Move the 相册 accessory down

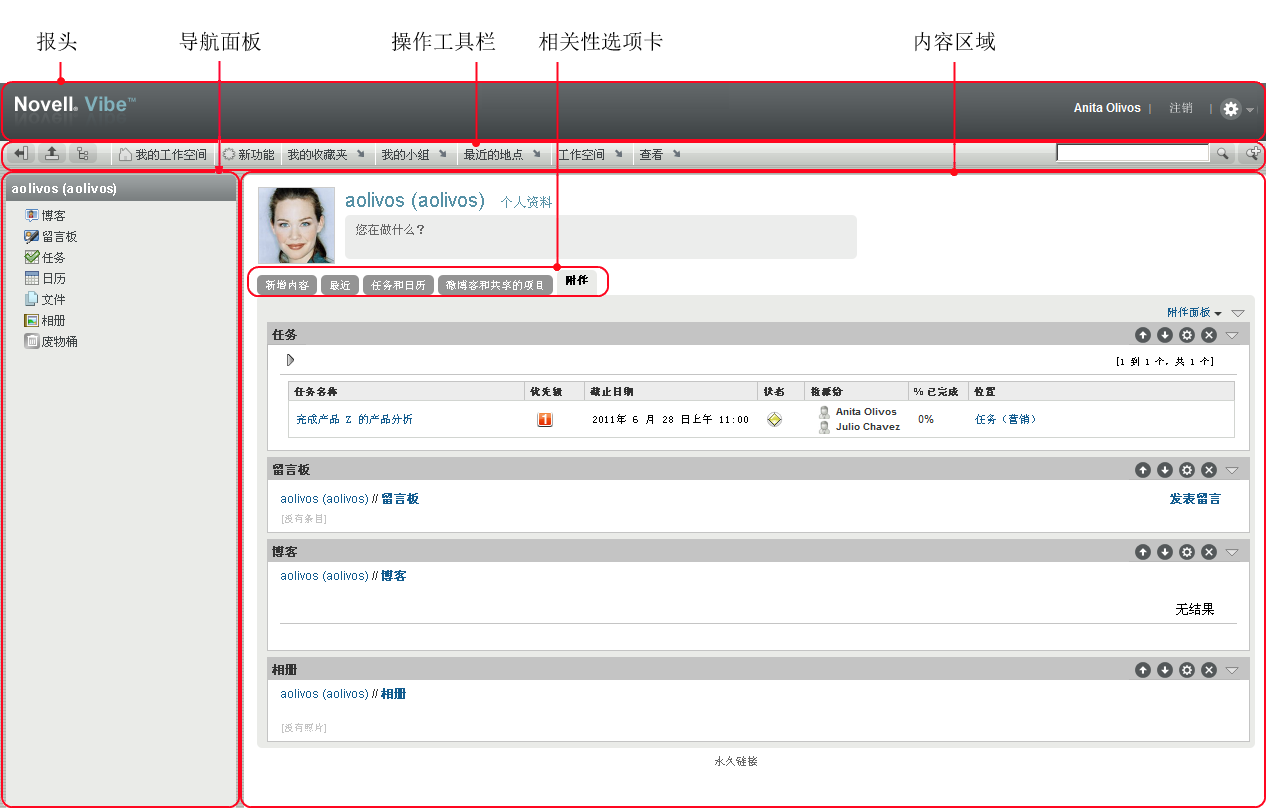click(x=1165, y=670)
